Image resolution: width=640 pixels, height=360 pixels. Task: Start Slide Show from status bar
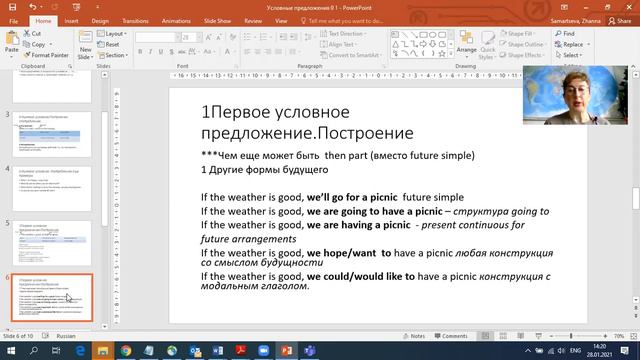538,336
